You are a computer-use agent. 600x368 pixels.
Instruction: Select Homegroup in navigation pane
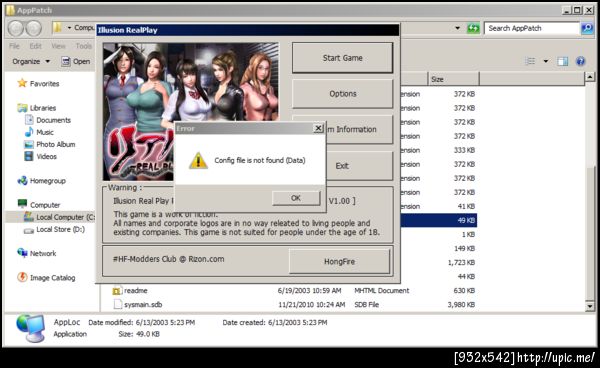pos(48,181)
